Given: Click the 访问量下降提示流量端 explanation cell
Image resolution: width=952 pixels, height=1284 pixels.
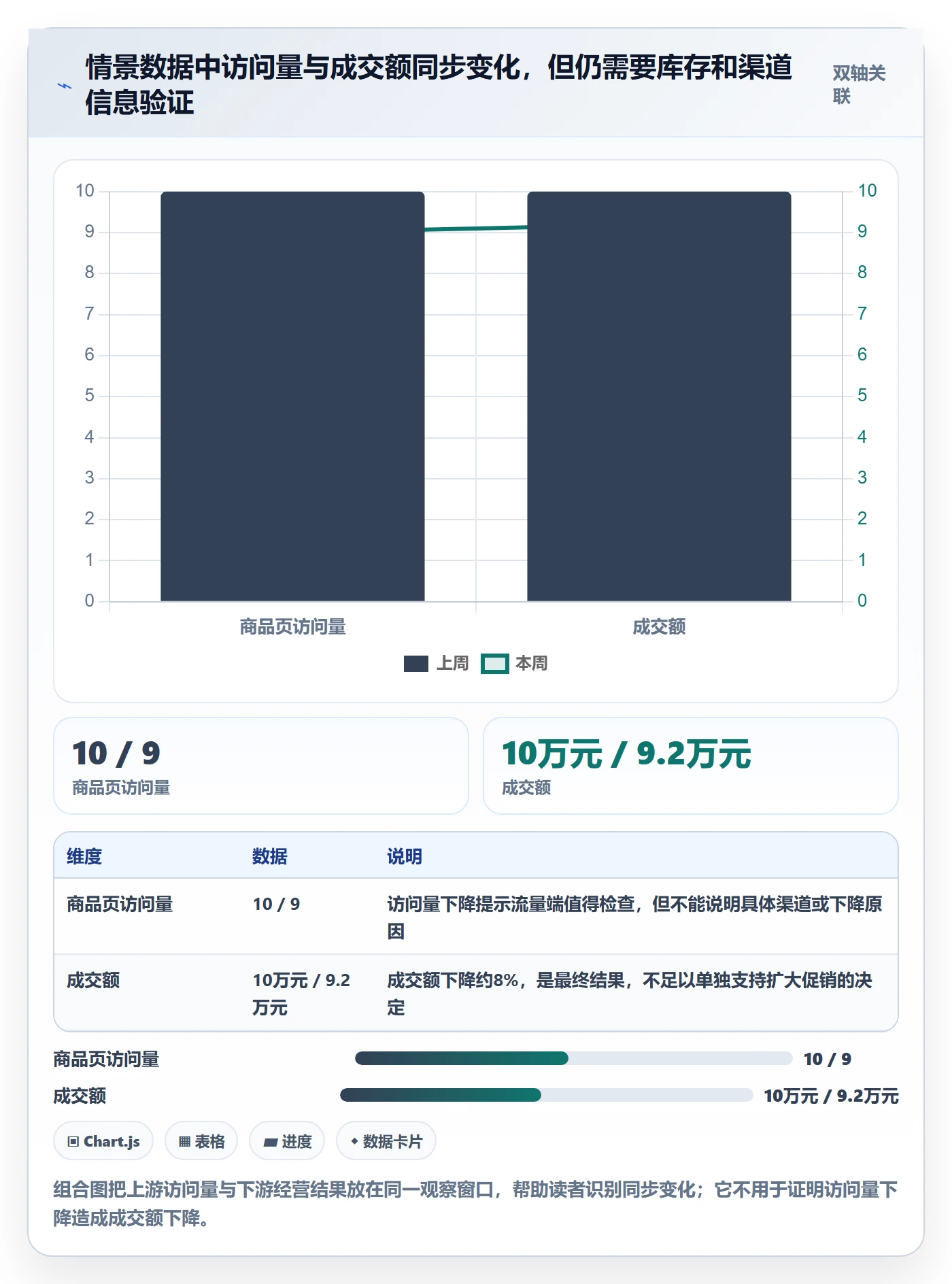Looking at the screenshot, I should click(635, 917).
